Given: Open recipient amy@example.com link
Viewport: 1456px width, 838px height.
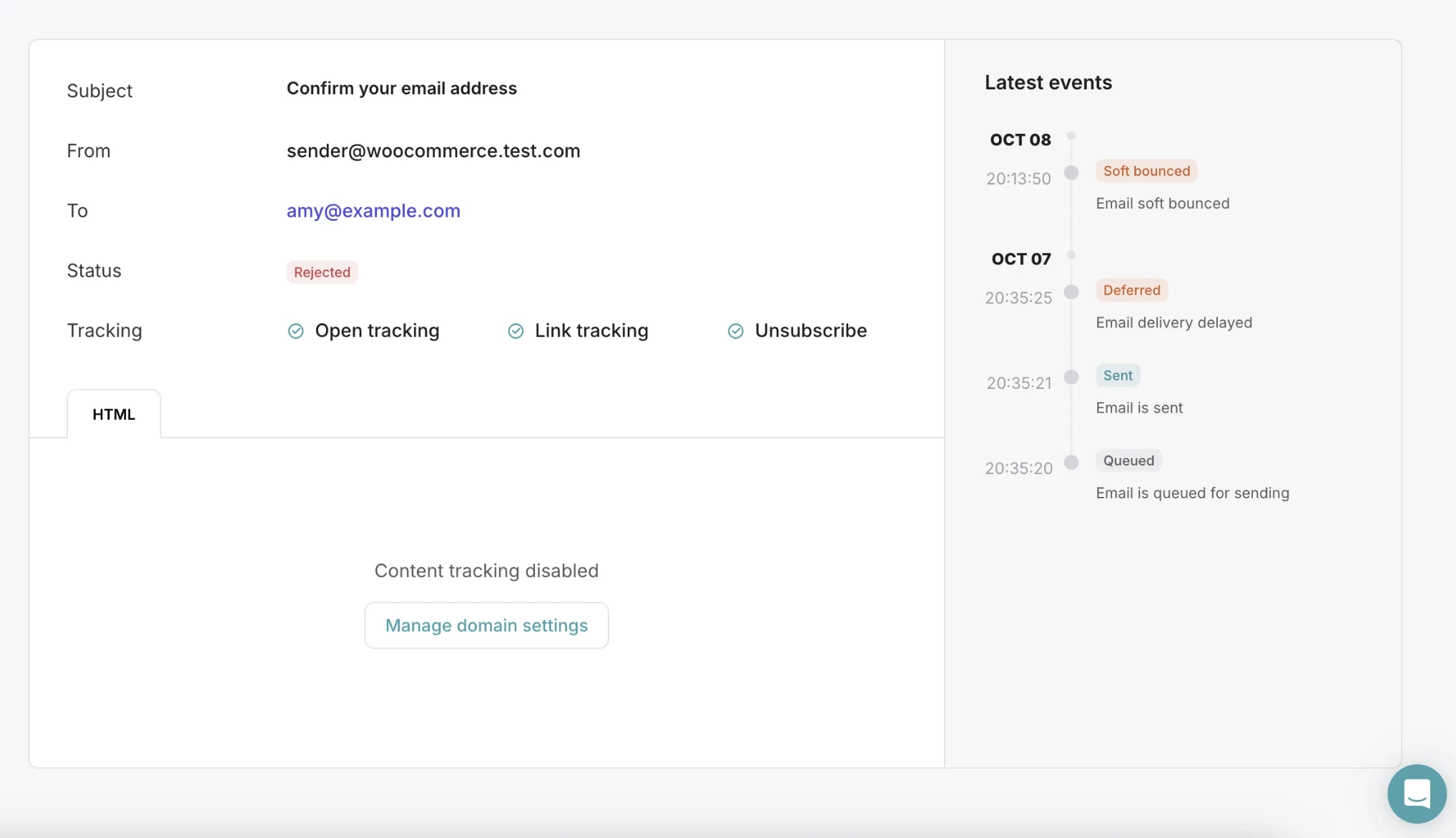Looking at the screenshot, I should [x=373, y=211].
